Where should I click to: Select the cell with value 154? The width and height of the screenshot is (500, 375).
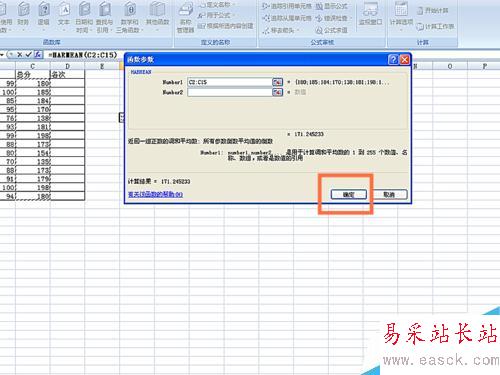tap(33, 153)
